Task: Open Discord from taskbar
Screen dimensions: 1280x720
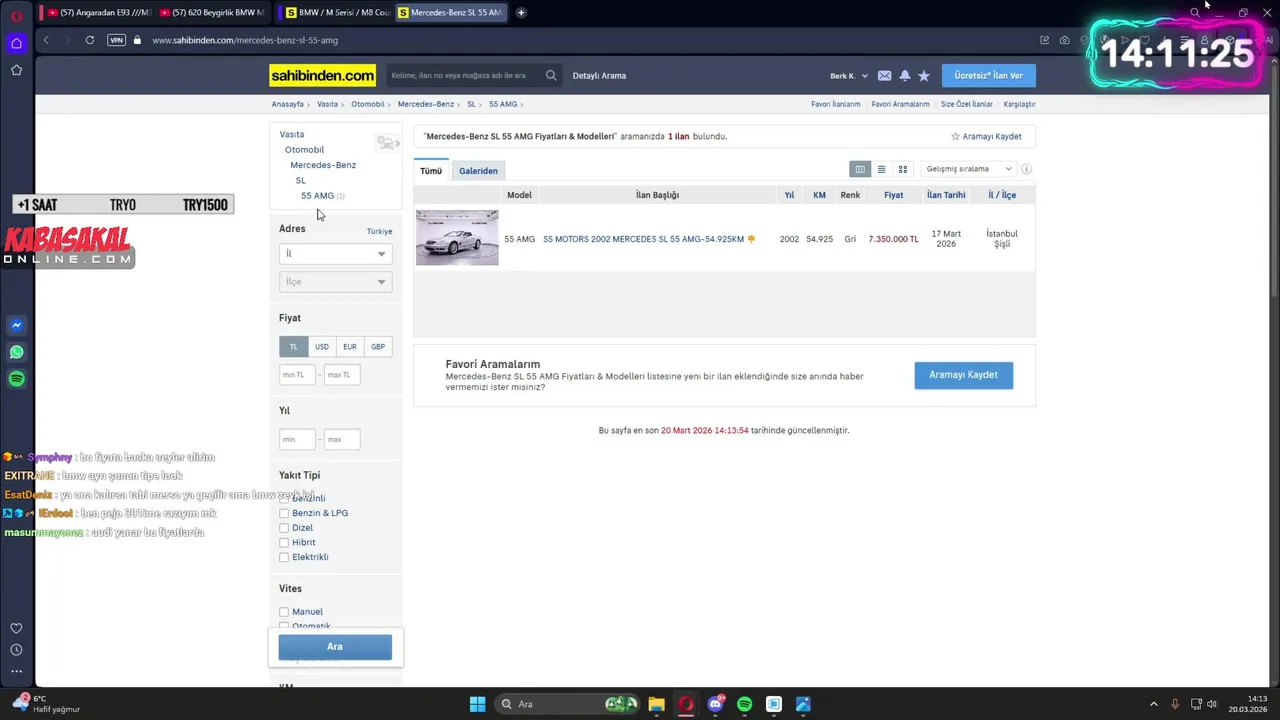Action: 715,704
